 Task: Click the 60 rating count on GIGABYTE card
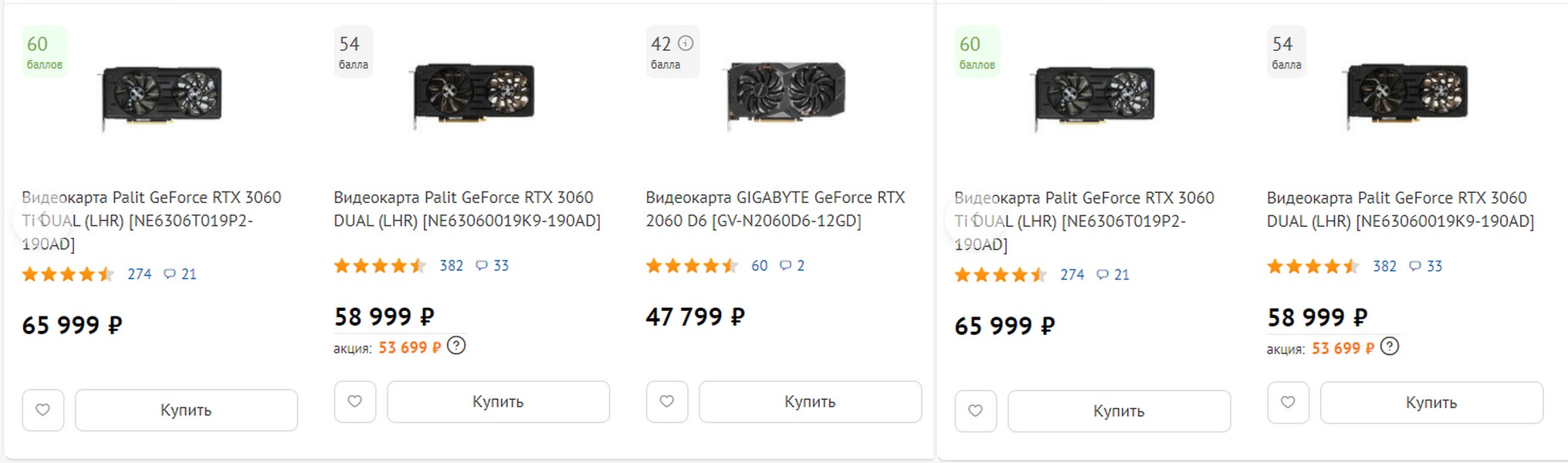[x=759, y=265]
